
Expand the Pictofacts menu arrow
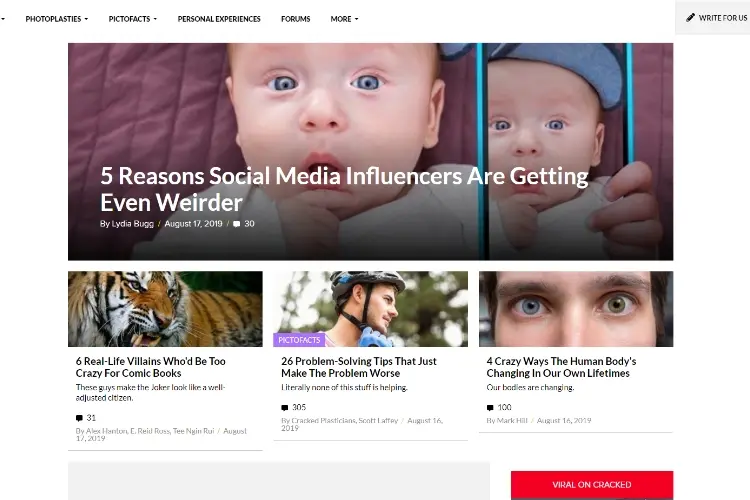coord(155,19)
